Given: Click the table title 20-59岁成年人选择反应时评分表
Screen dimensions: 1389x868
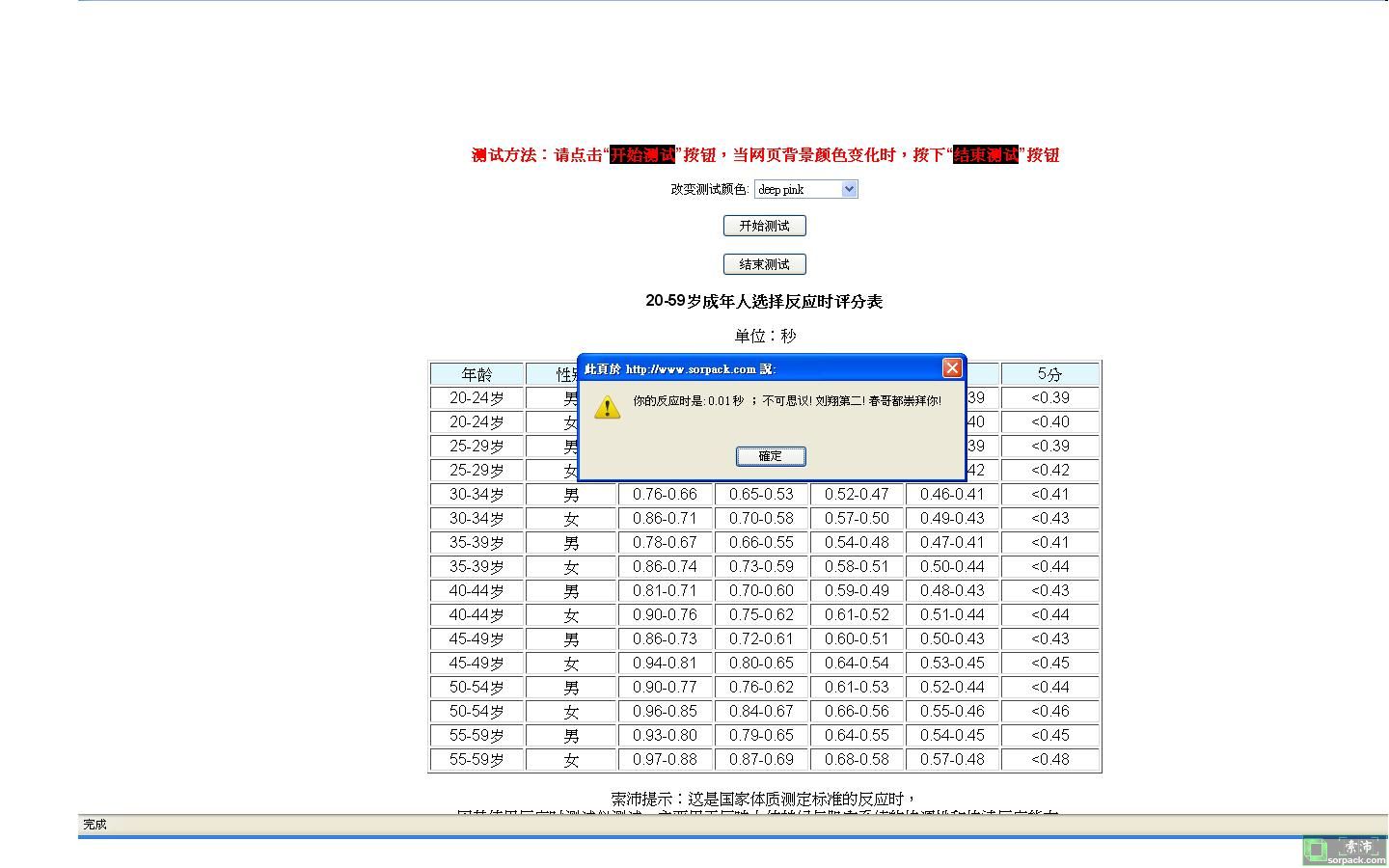Looking at the screenshot, I should [x=764, y=302].
